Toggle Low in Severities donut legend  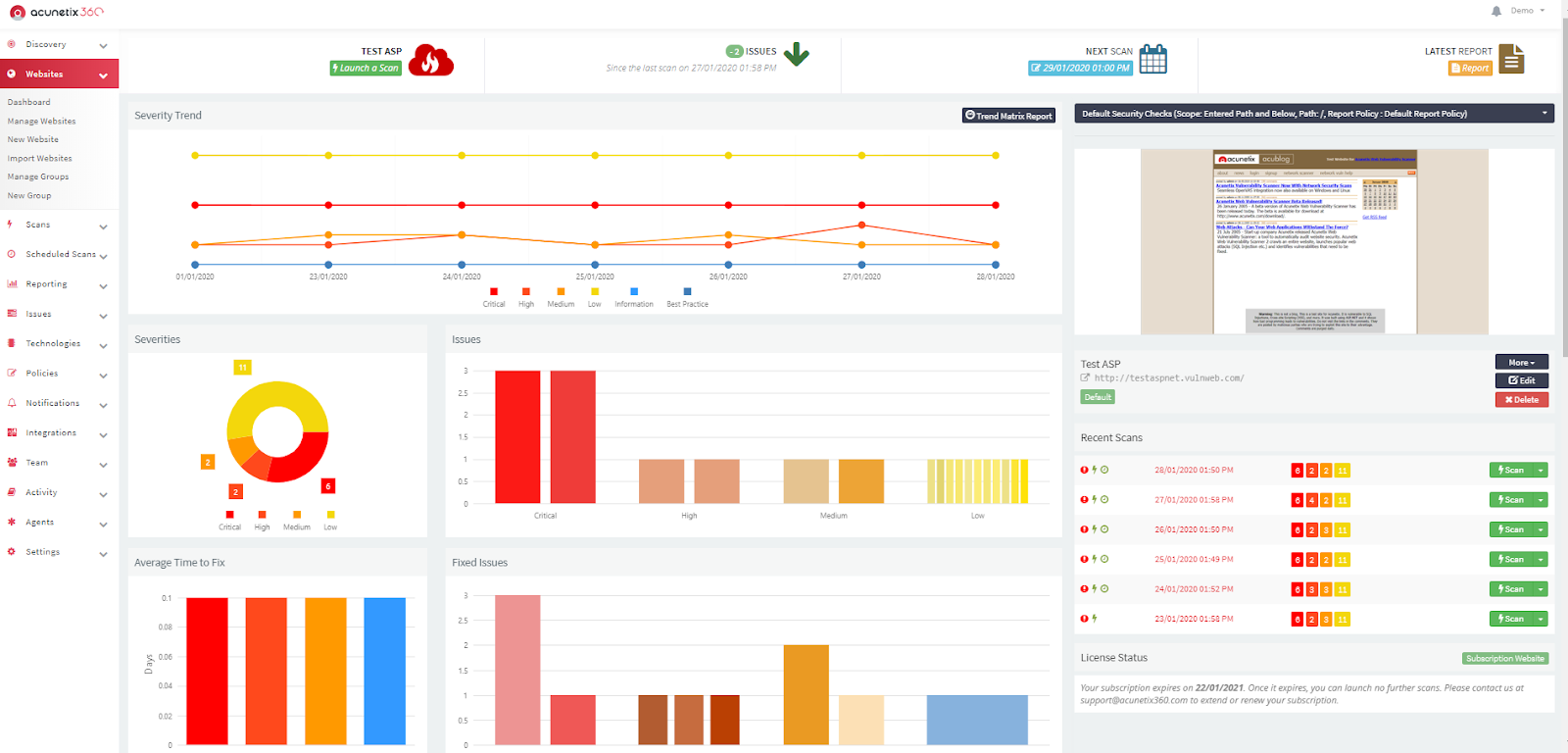330,521
